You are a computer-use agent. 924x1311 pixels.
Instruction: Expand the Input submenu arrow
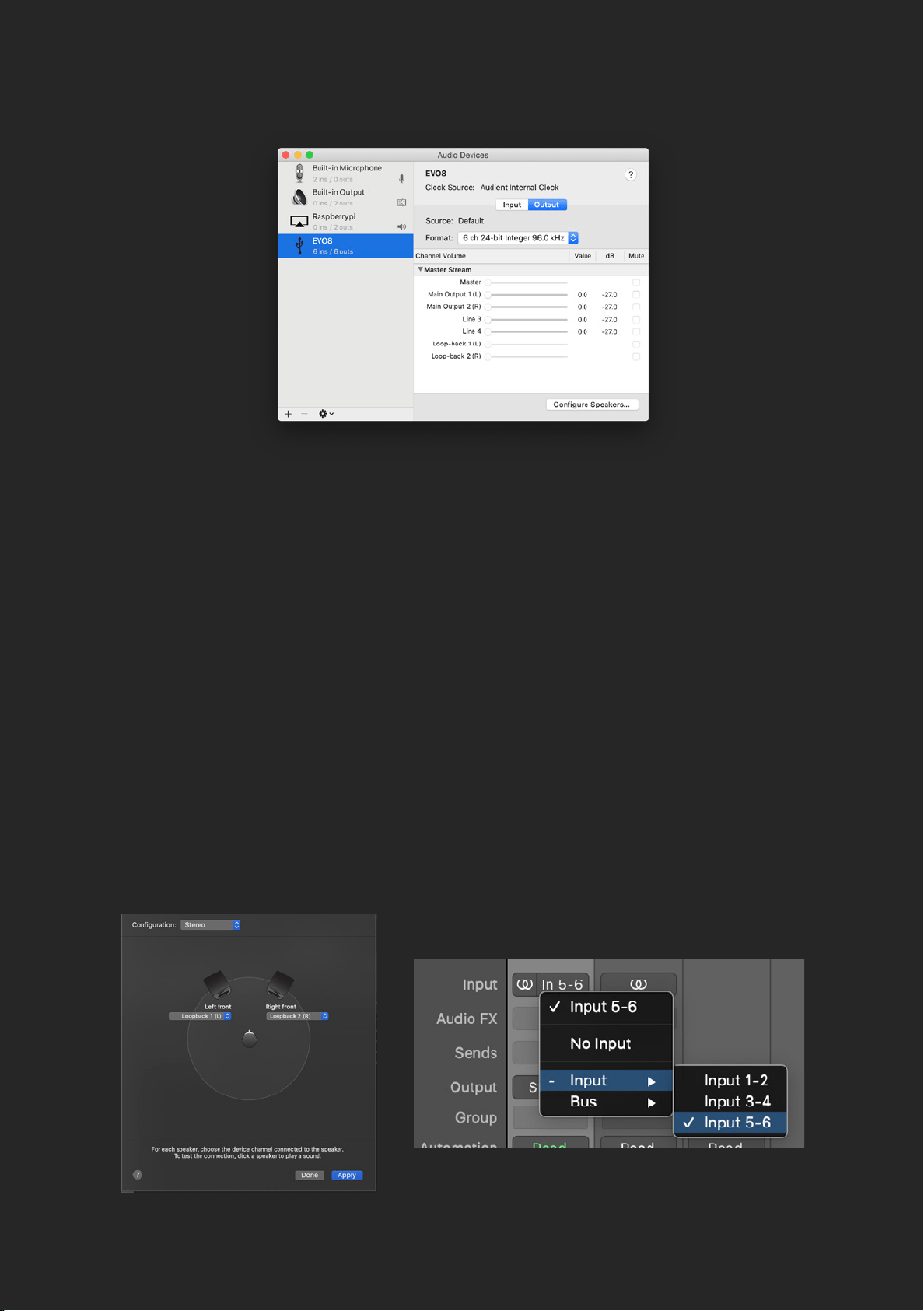coord(652,1081)
